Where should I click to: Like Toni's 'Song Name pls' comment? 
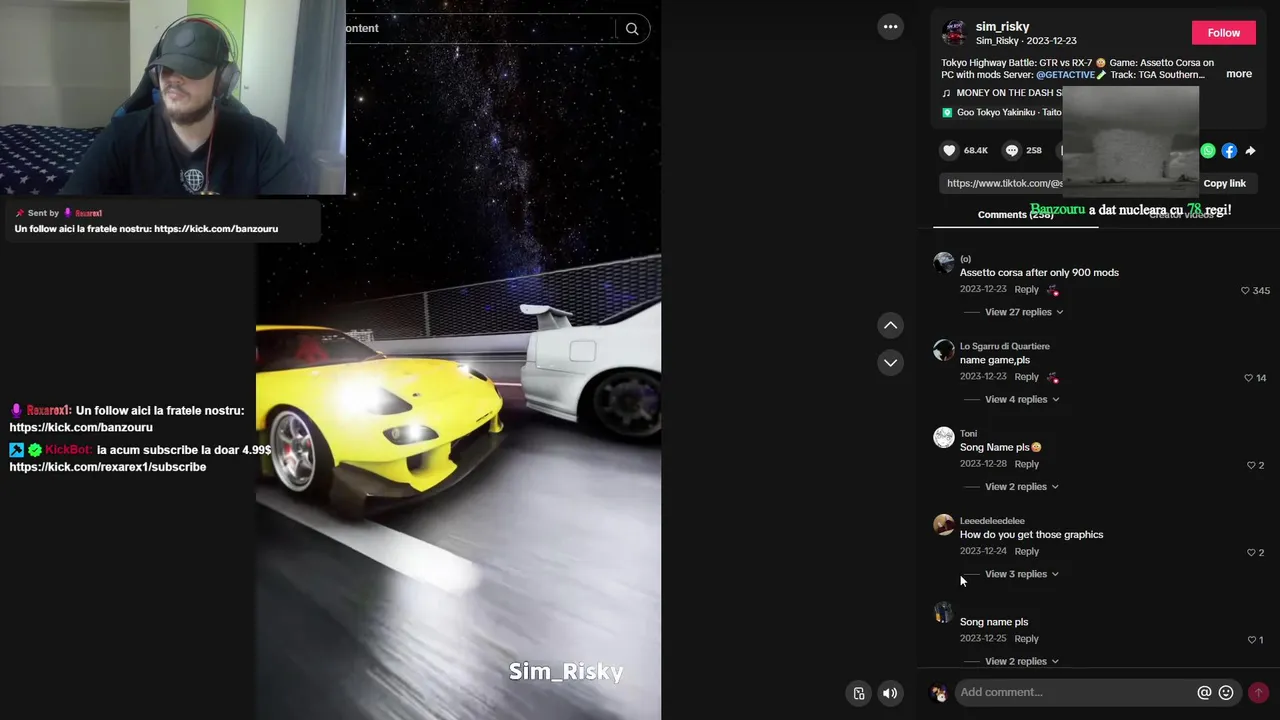[1251, 465]
